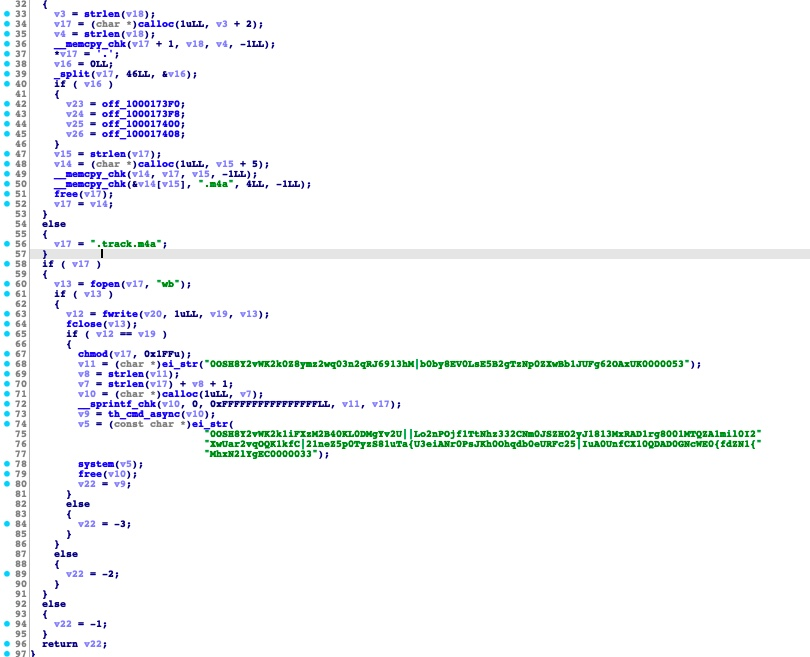This screenshot has height=657, width=810.
Task: Click the v22 = -1 assignment
Action: point(81,624)
